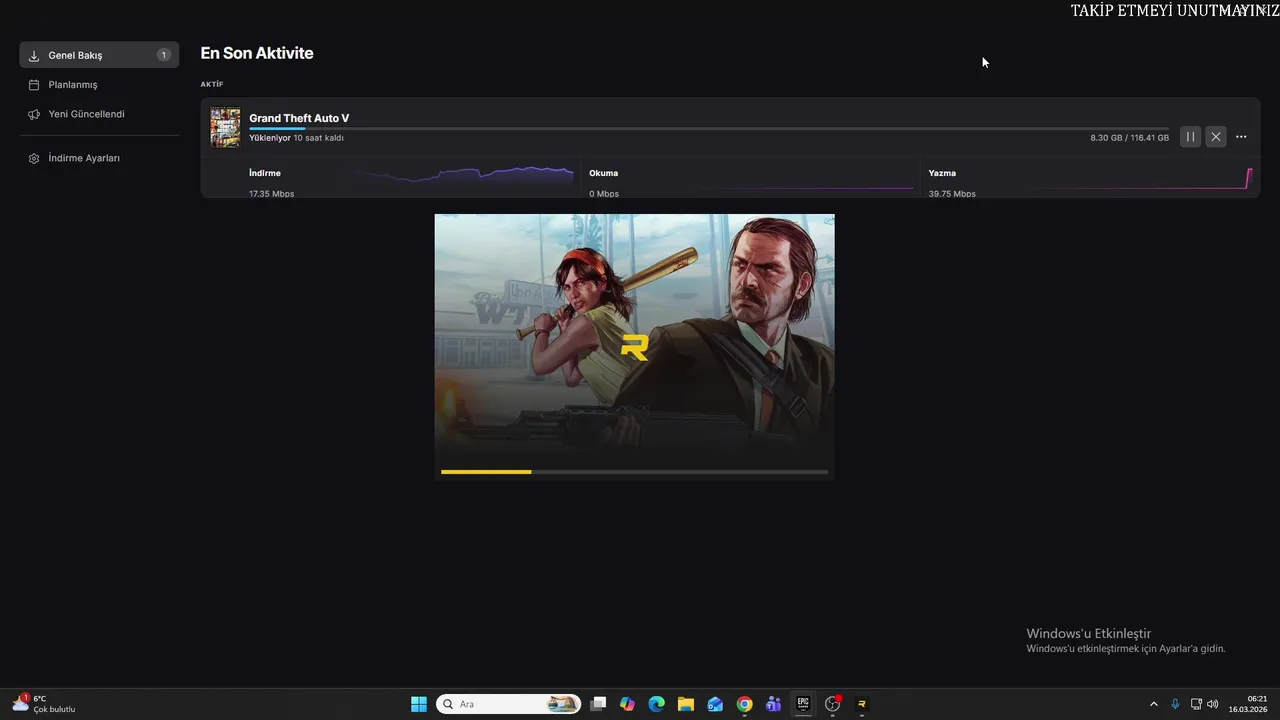Click the 8.30 GB / 116.41 GB size text
Viewport: 1280px width, 720px height.
click(1129, 138)
